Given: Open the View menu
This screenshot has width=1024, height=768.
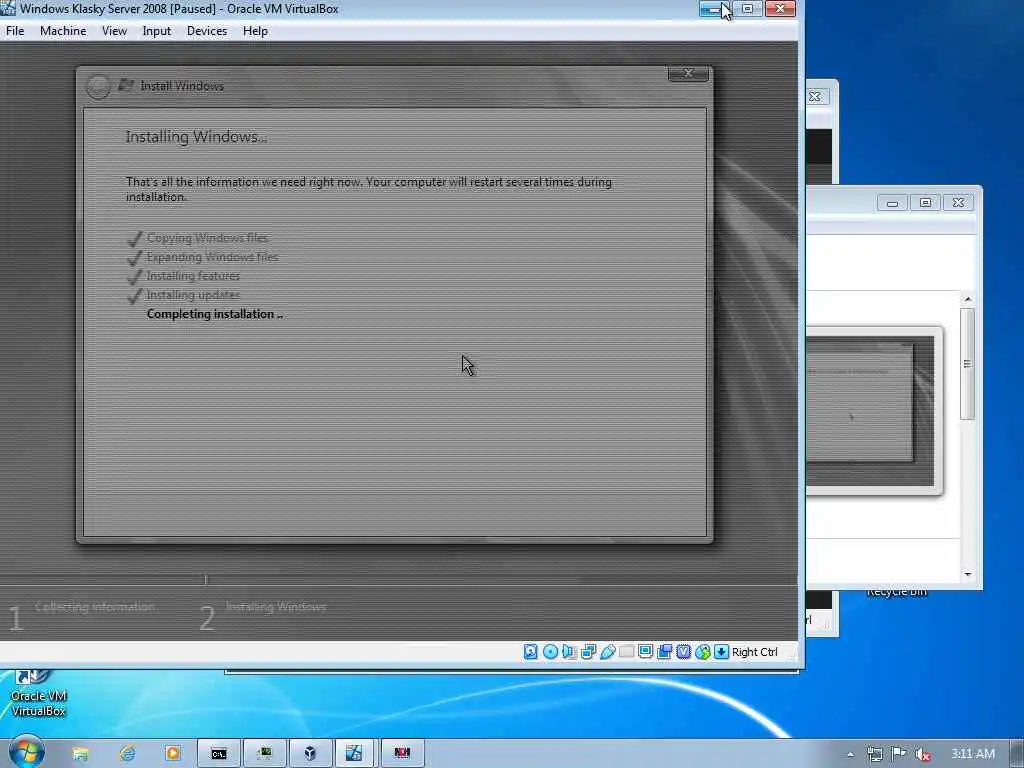Looking at the screenshot, I should pyautogui.click(x=114, y=31).
